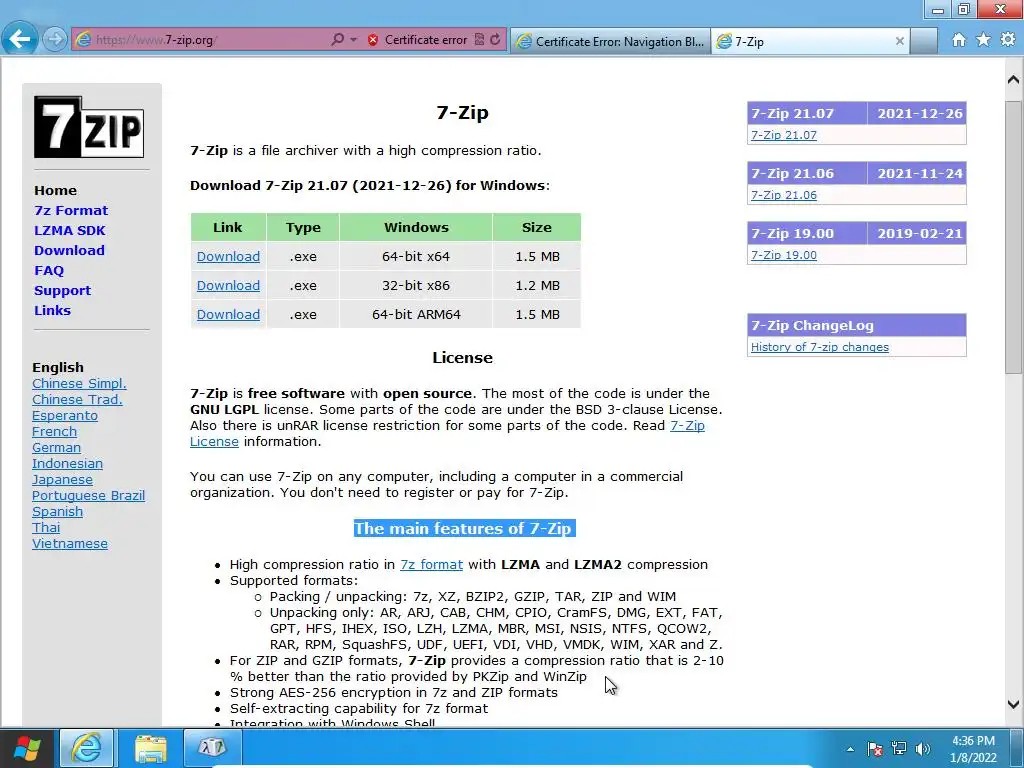Screen dimensions: 1024x768
Task: Open the Tools gear icon
Action: (1008, 40)
